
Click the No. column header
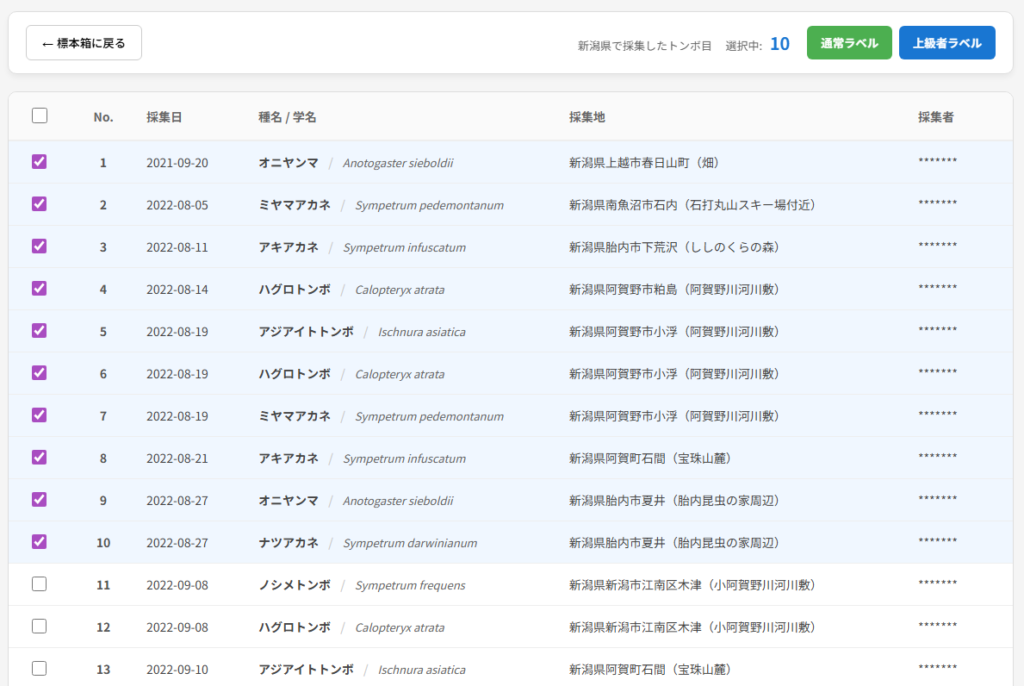coord(103,117)
